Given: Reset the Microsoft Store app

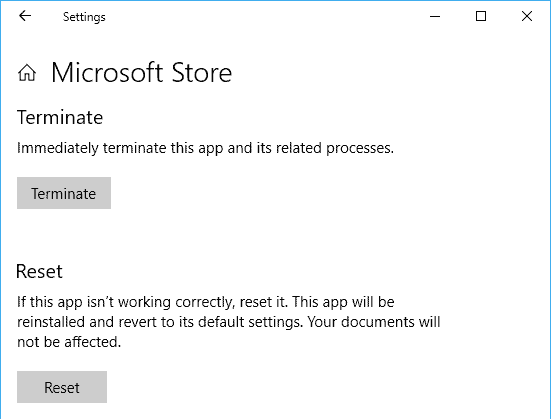Looking at the screenshot, I should [x=62, y=387].
